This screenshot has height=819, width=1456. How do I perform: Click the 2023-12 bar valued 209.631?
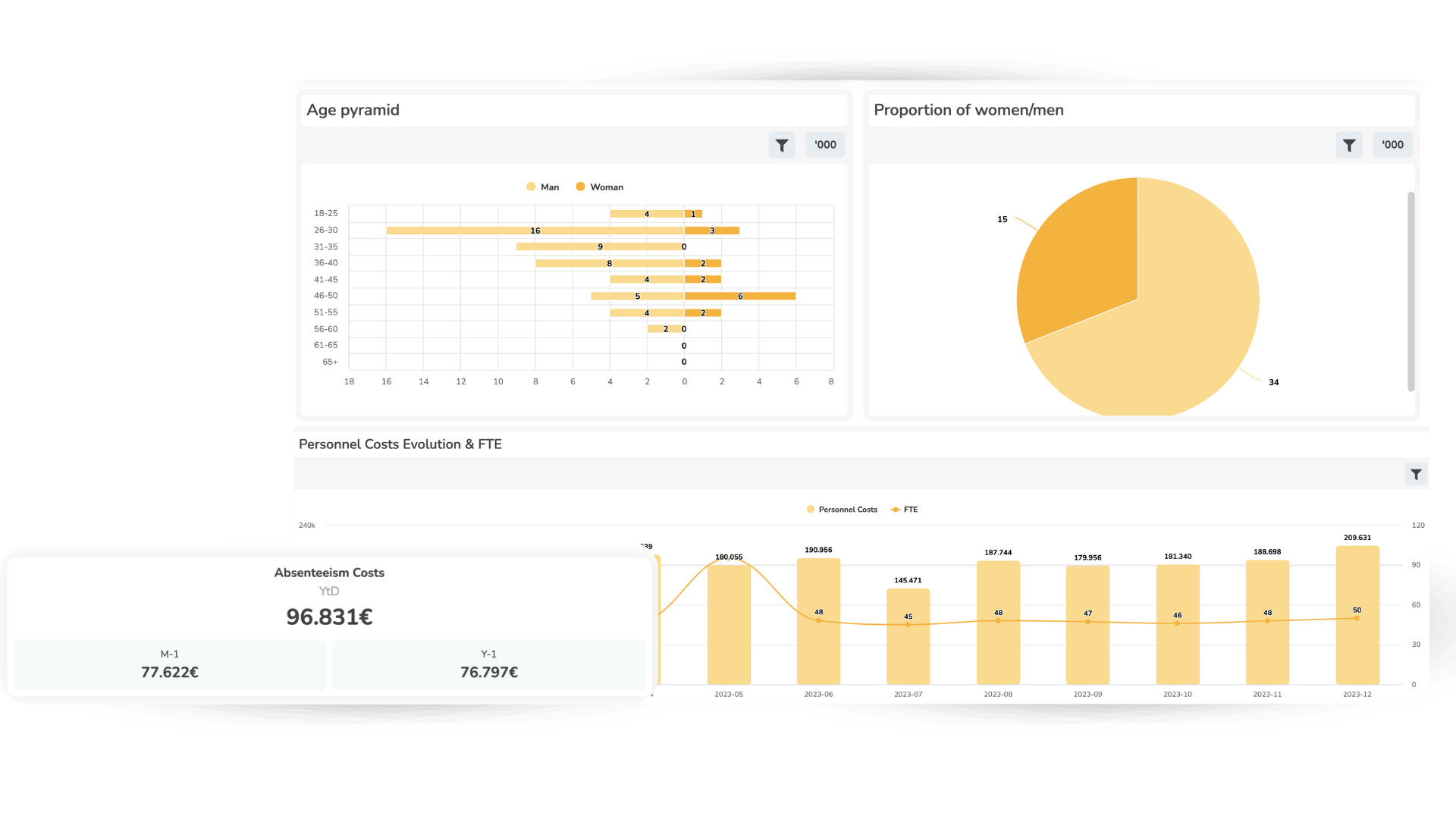[x=1357, y=615]
